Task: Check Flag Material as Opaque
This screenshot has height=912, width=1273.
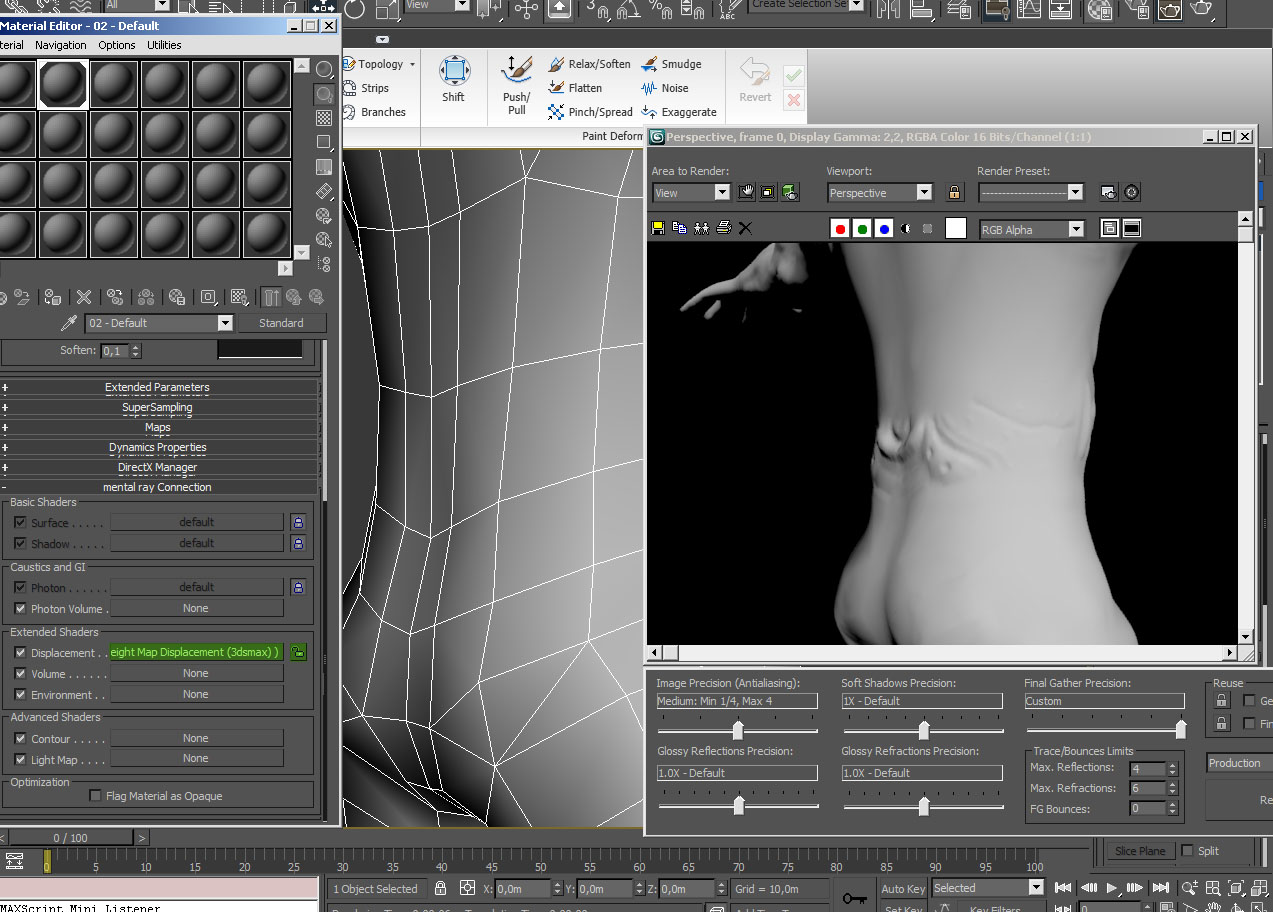Action: click(x=96, y=796)
